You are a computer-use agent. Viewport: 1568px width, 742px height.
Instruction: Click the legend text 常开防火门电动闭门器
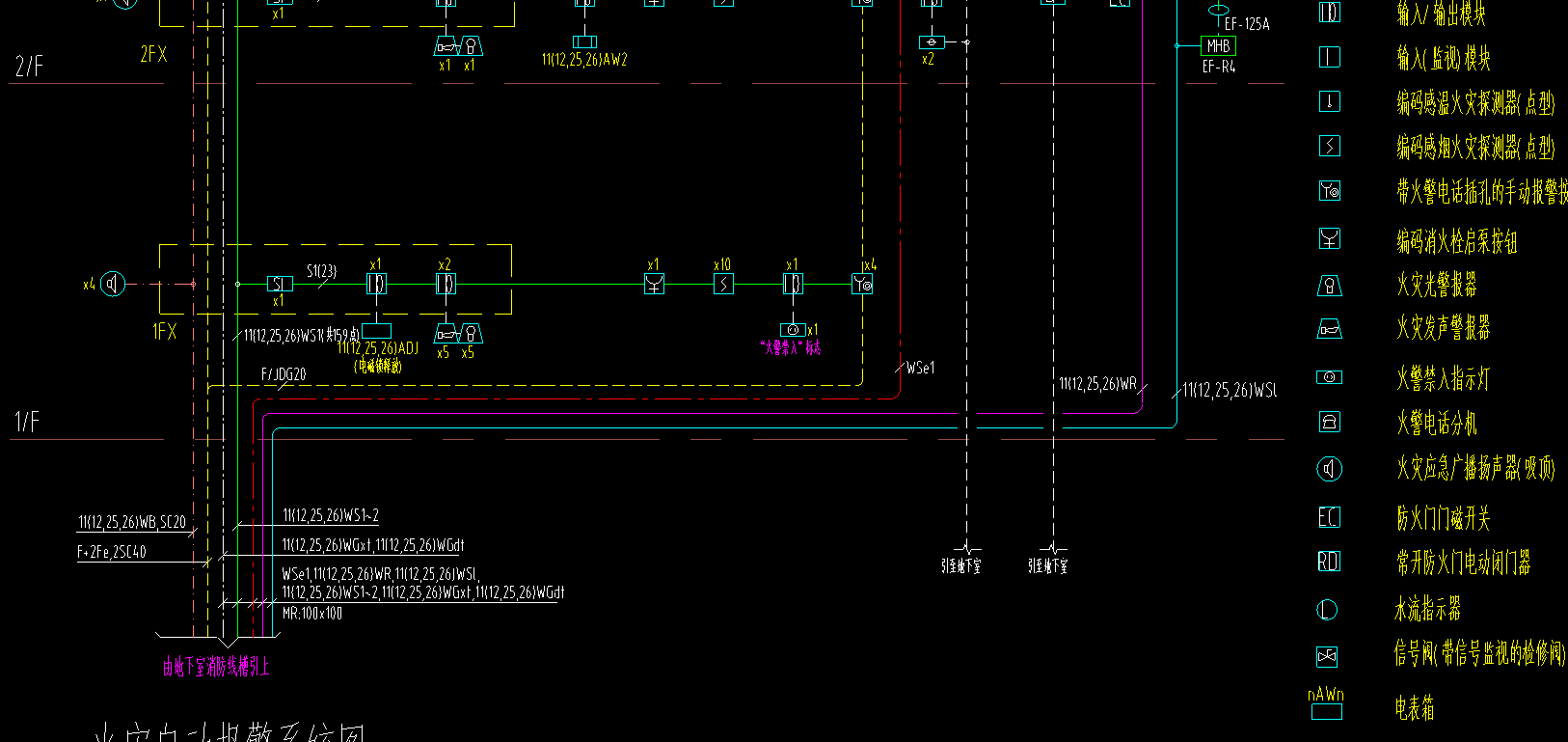[1464, 563]
